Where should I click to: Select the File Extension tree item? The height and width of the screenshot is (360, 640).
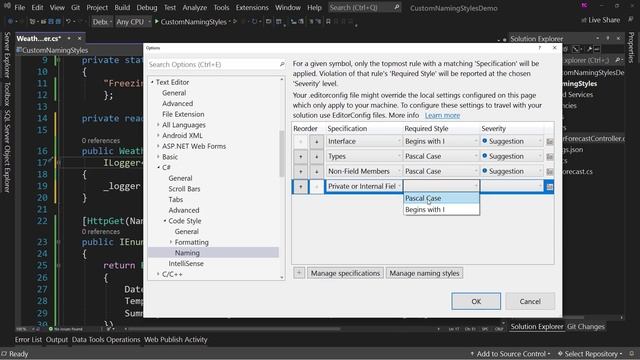(x=183, y=114)
